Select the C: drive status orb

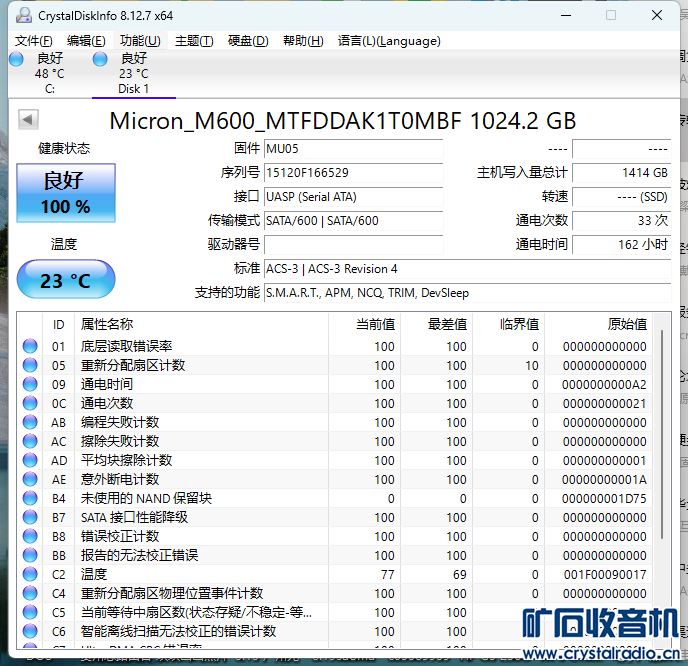(16, 59)
